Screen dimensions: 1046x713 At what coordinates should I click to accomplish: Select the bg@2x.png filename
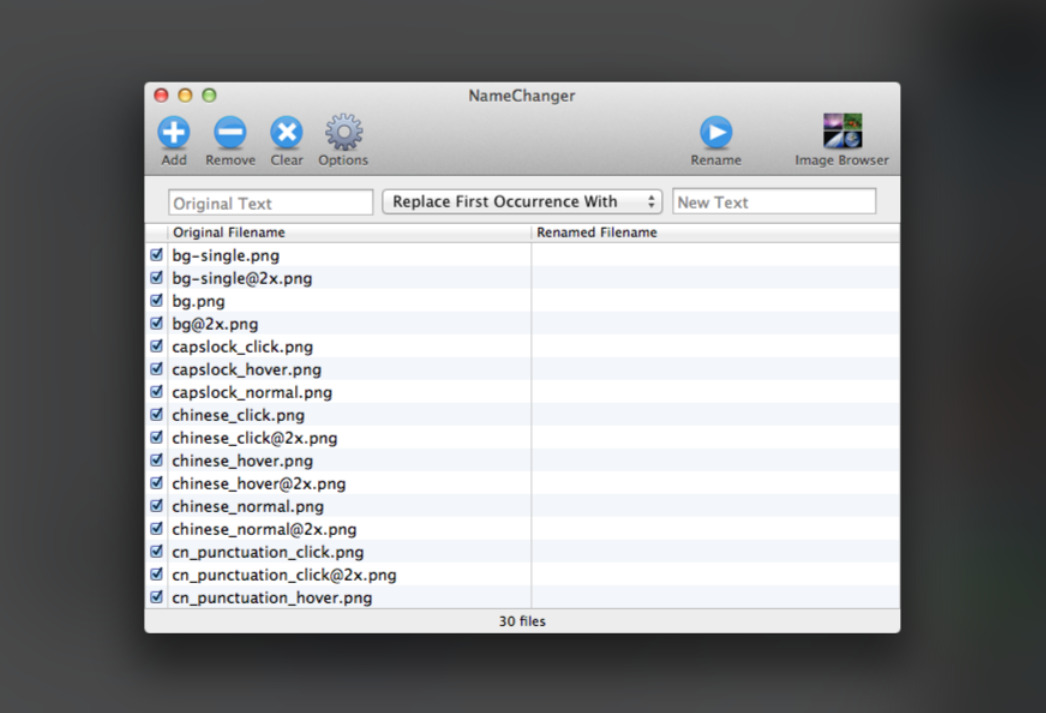(x=215, y=324)
